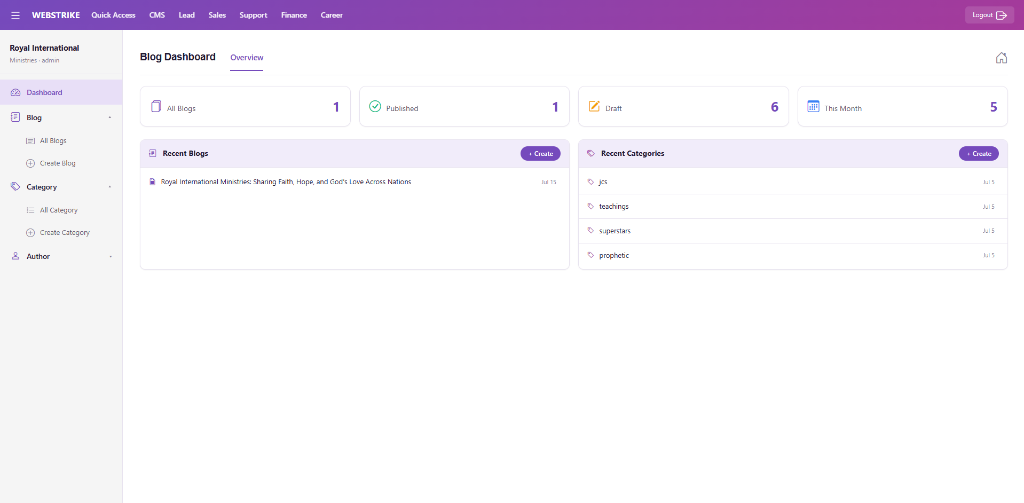Select the 'prophetic' category row
The height and width of the screenshot is (503, 1024).
pyautogui.click(x=793, y=255)
